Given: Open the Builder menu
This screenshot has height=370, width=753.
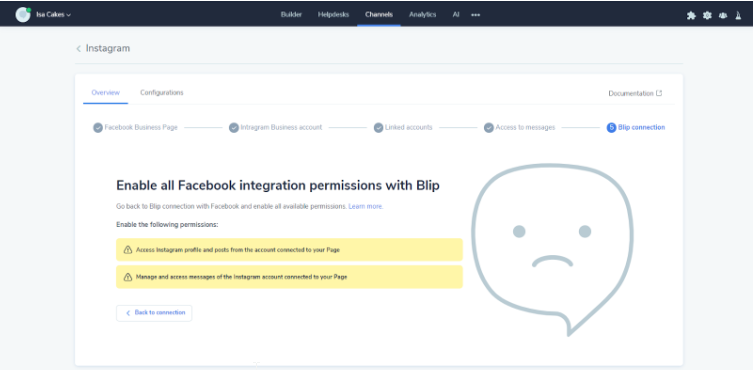Looking at the screenshot, I should pos(291,14).
